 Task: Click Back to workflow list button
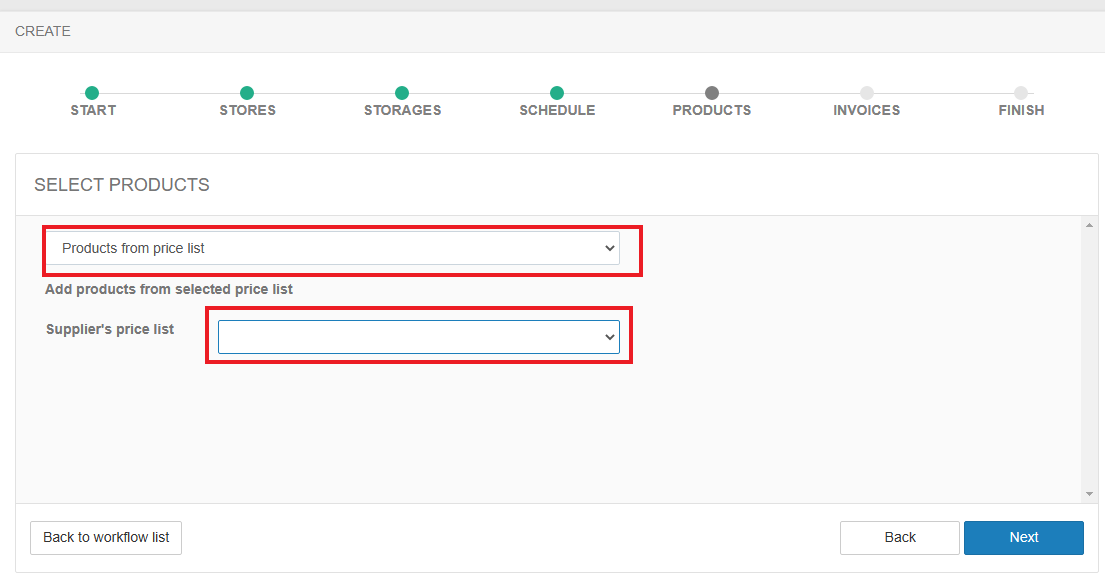tap(106, 537)
